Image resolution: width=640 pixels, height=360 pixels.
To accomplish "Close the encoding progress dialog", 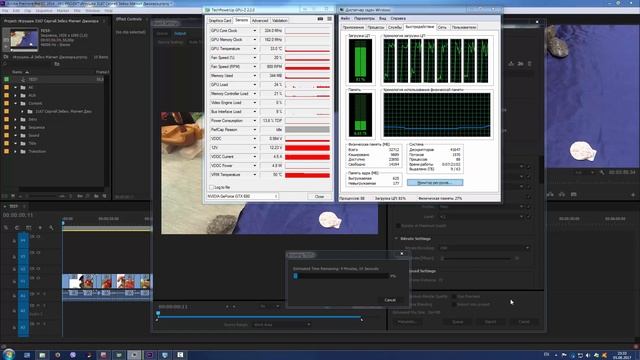I will point(402,253).
